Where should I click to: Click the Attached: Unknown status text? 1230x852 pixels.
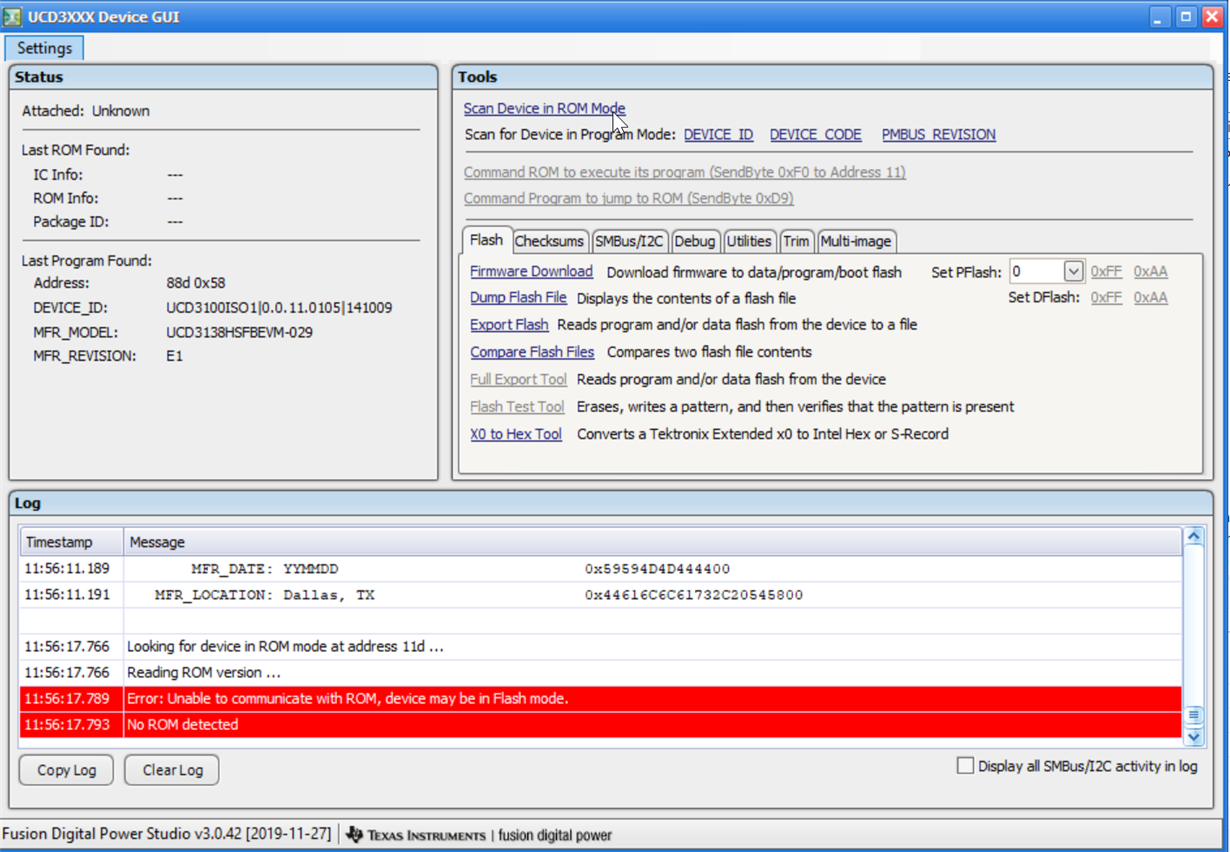pyautogui.click(x=86, y=111)
